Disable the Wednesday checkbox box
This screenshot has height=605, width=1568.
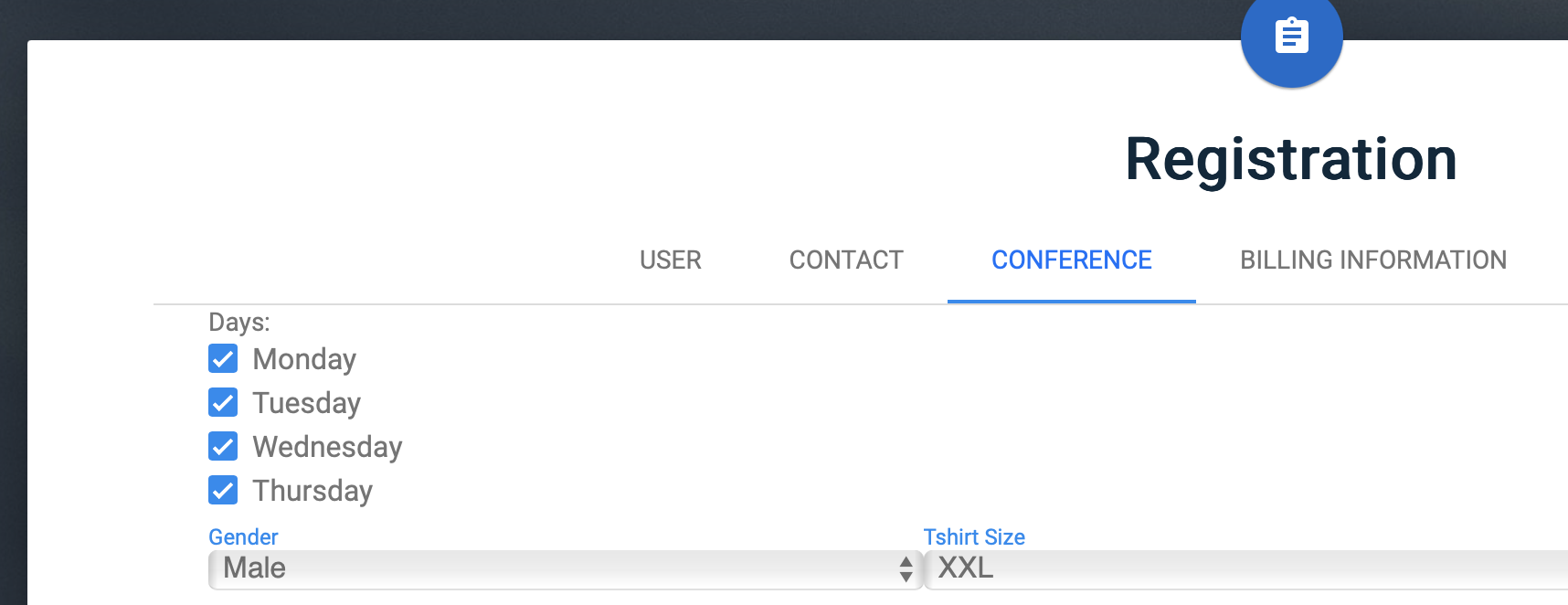point(223,446)
